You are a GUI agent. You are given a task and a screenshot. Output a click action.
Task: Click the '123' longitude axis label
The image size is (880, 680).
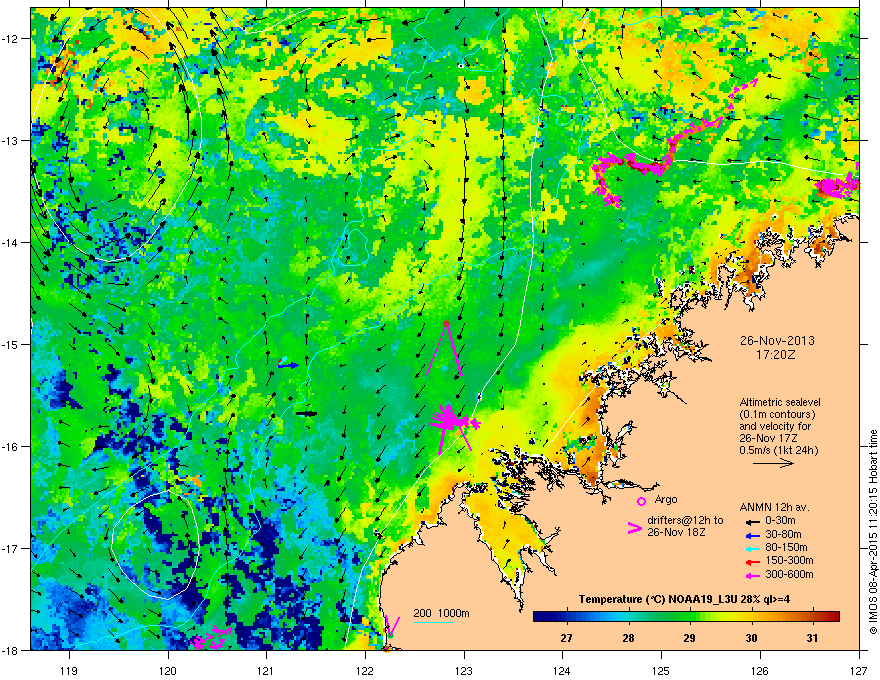(x=464, y=671)
